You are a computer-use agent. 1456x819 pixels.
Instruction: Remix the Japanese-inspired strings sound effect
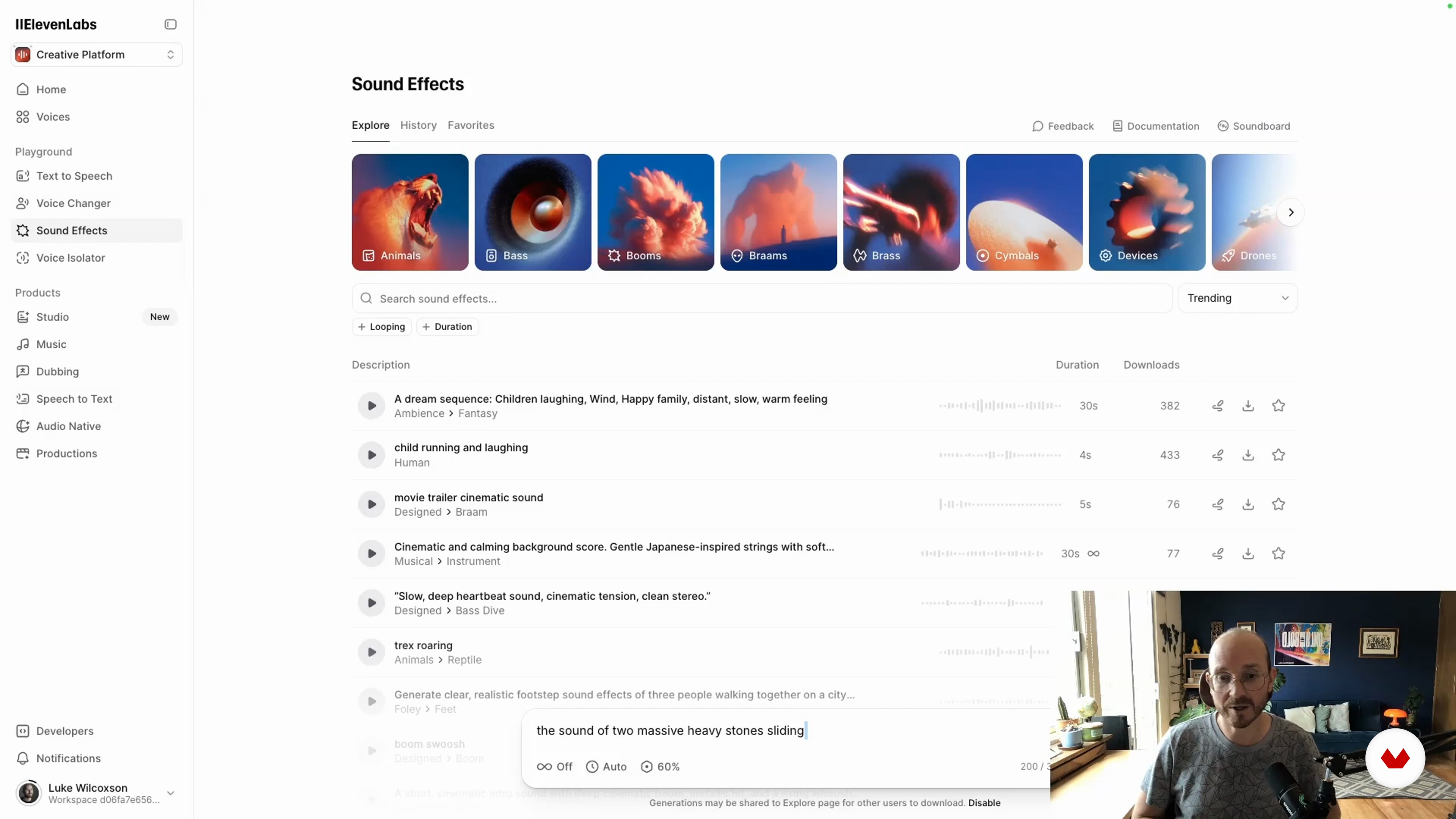(x=1218, y=553)
